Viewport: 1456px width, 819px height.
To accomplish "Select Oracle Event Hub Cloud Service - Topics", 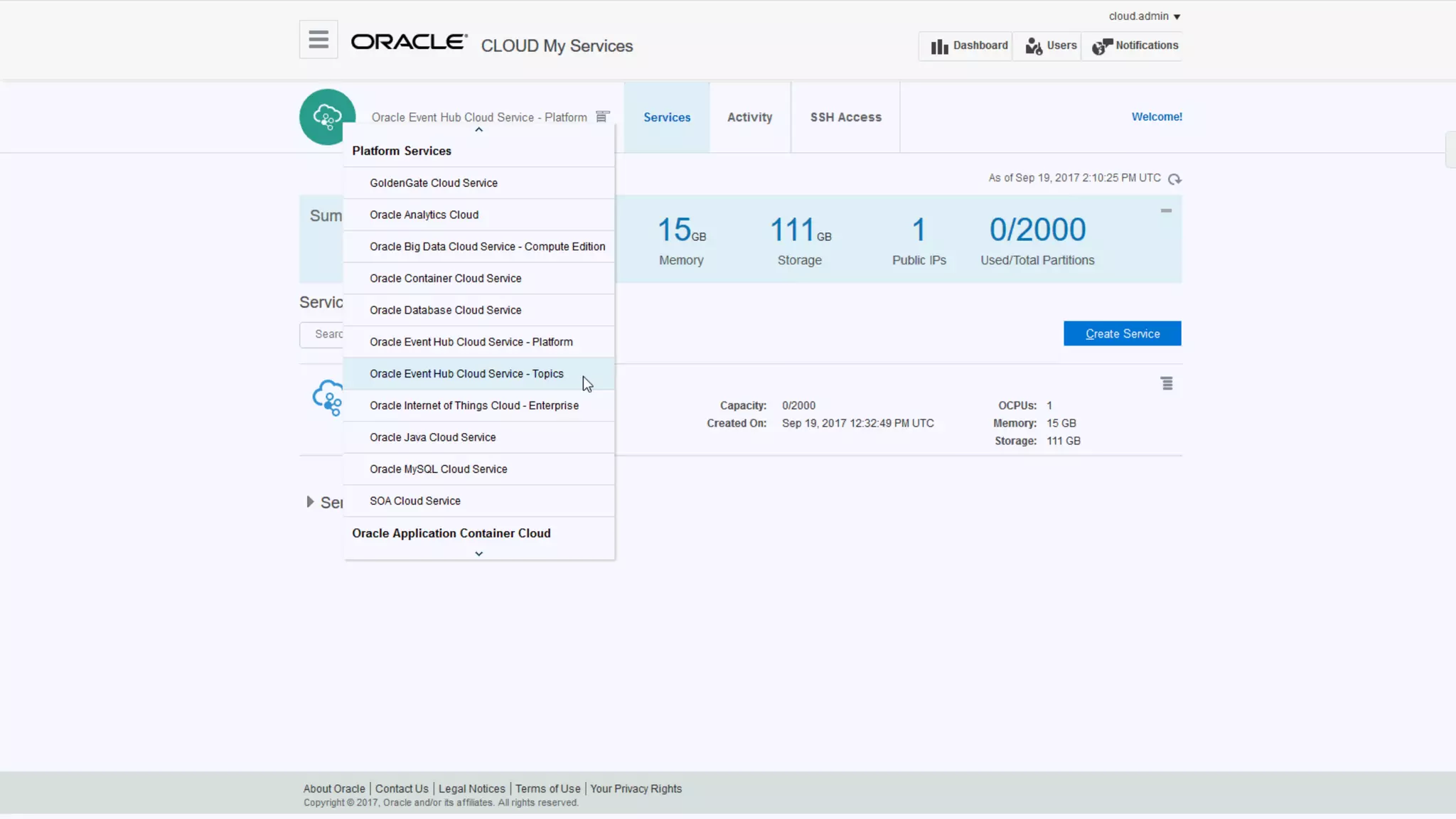I will (466, 374).
